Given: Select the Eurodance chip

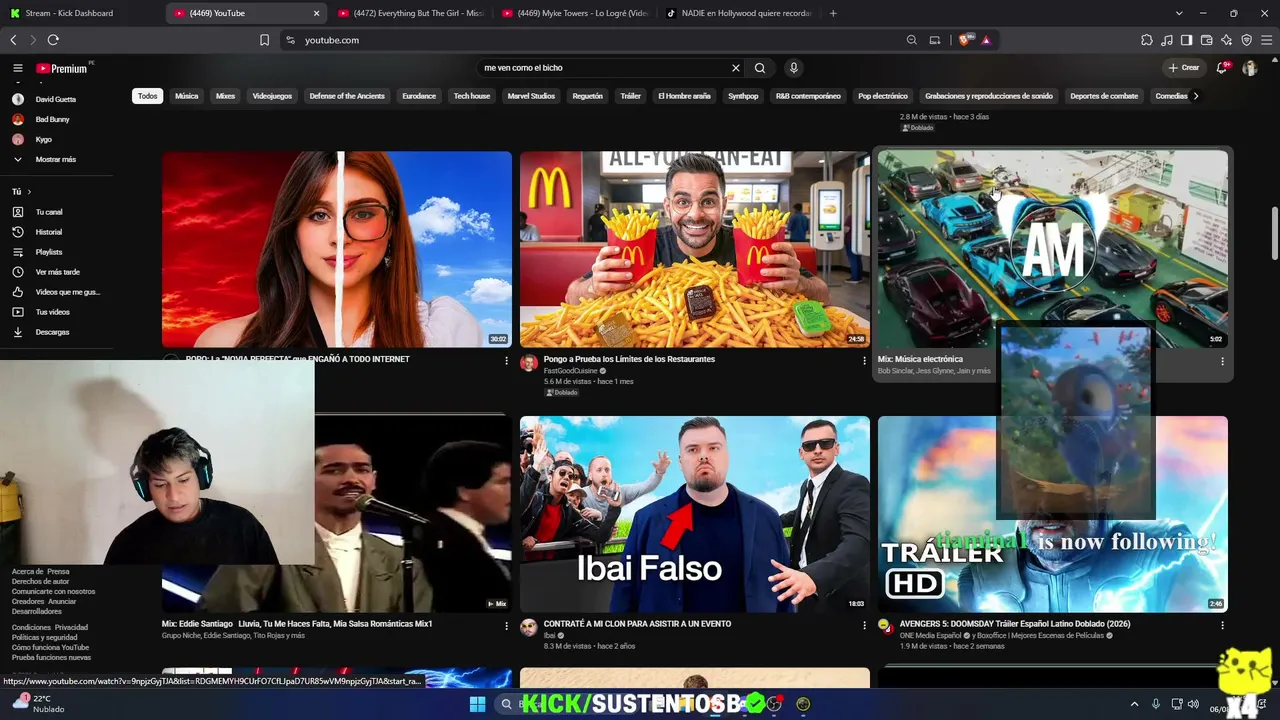Looking at the screenshot, I should click(419, 96).
